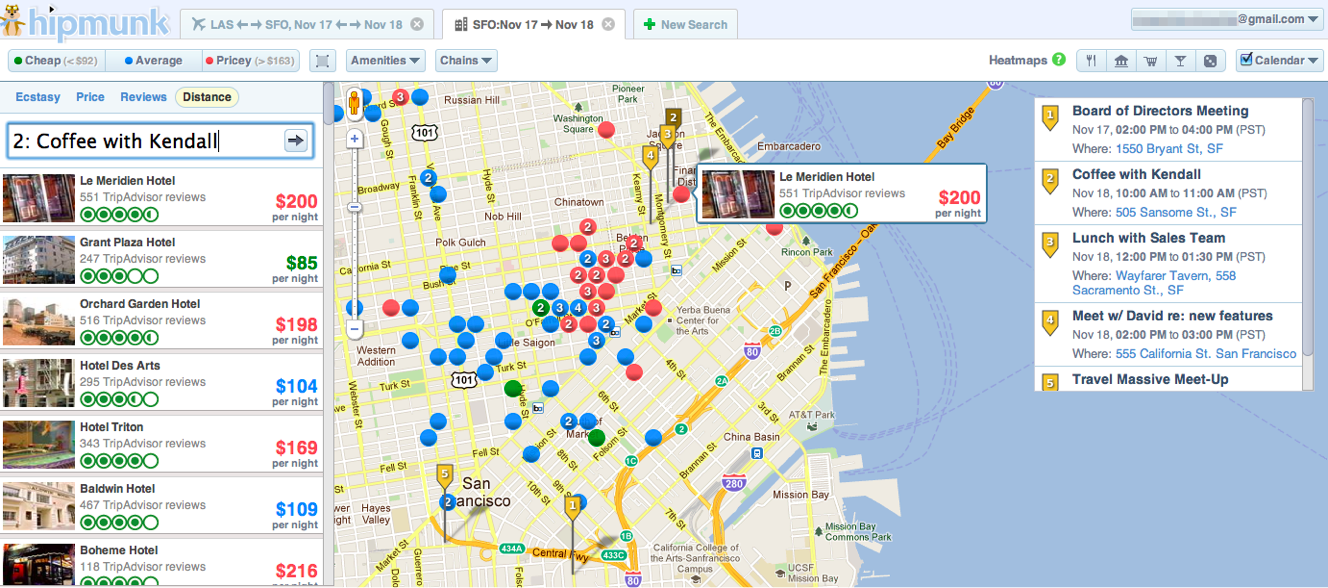The width and height of the screenshot is (1328, 588).
Task: Select the Baldwin Hotel listing
Action: coord(161,506)
